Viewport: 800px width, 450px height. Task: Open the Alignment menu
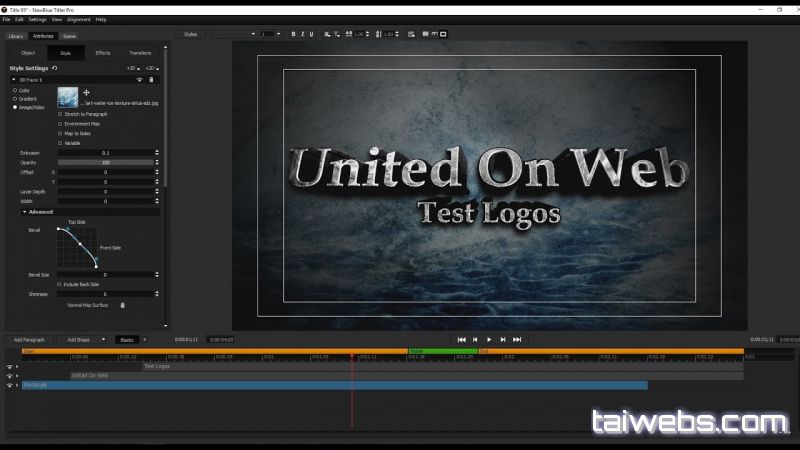[79, 19]
